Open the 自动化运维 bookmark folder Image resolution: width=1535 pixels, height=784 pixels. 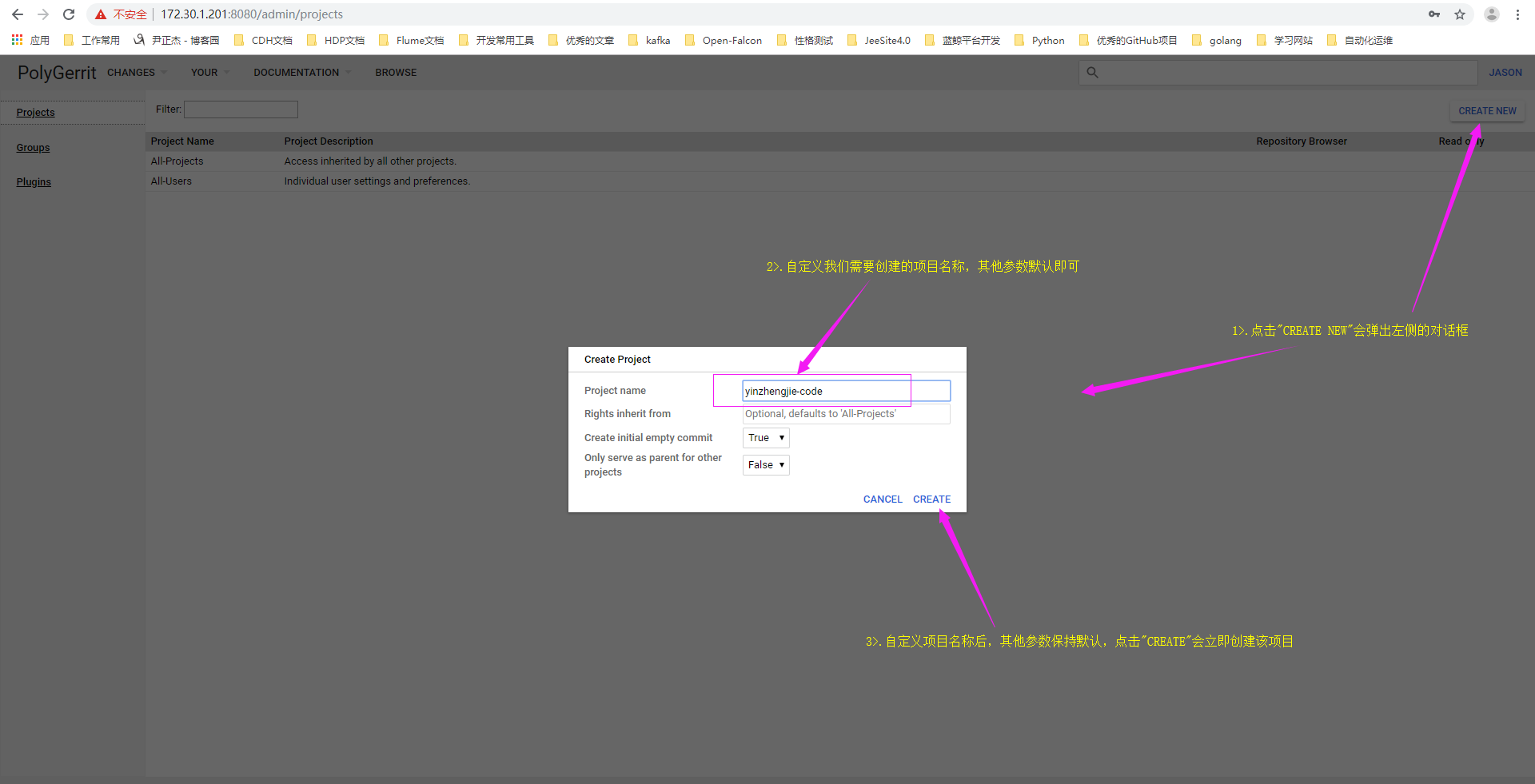click(1360, 40)
